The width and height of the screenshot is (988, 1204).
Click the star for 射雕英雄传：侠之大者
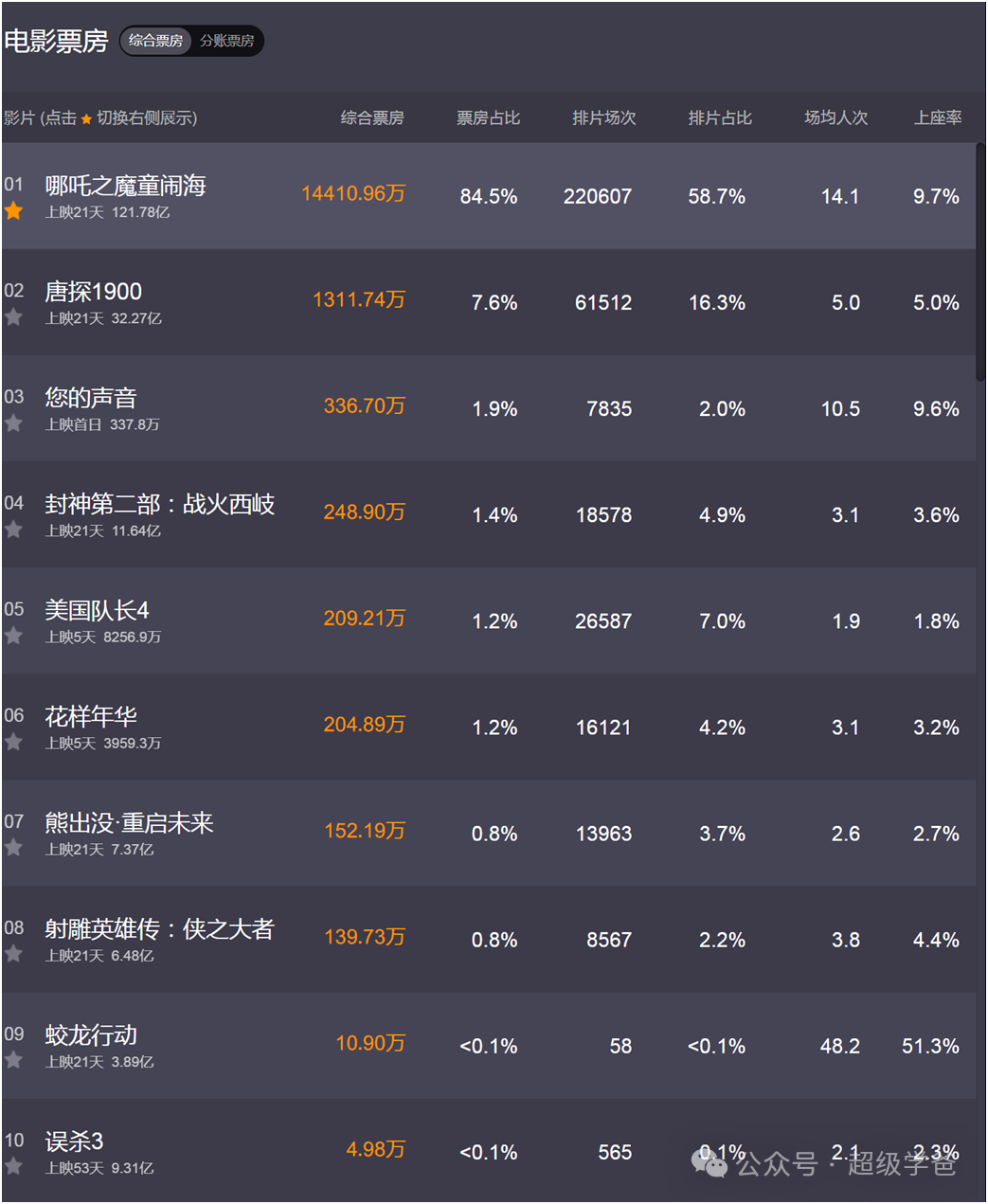(13, 954)
